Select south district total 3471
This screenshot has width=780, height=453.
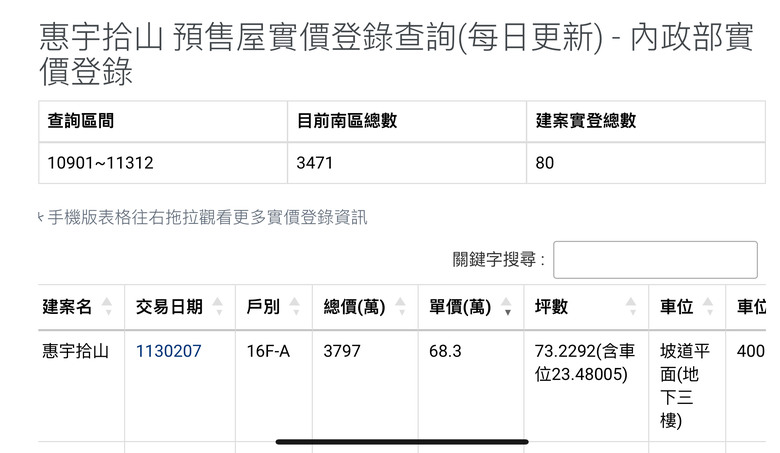click(407, 163)
